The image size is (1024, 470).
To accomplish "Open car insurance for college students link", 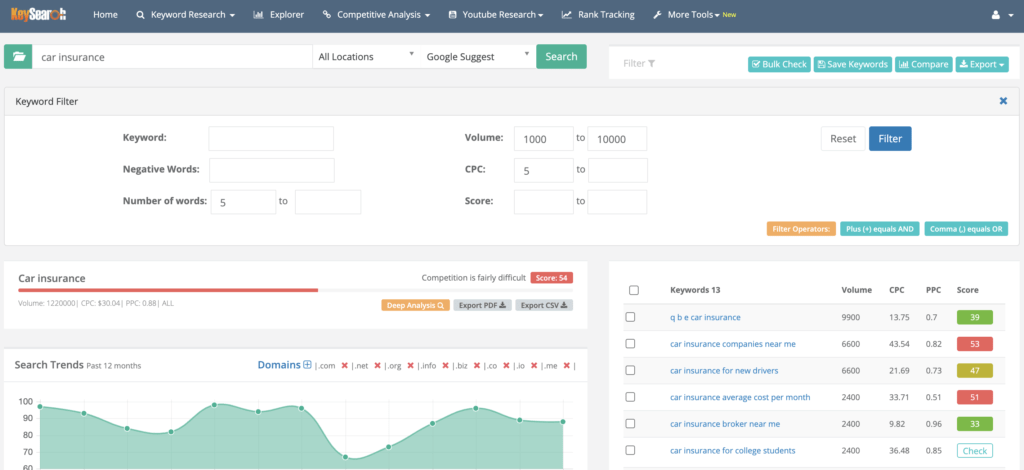I will coord(733,450).
